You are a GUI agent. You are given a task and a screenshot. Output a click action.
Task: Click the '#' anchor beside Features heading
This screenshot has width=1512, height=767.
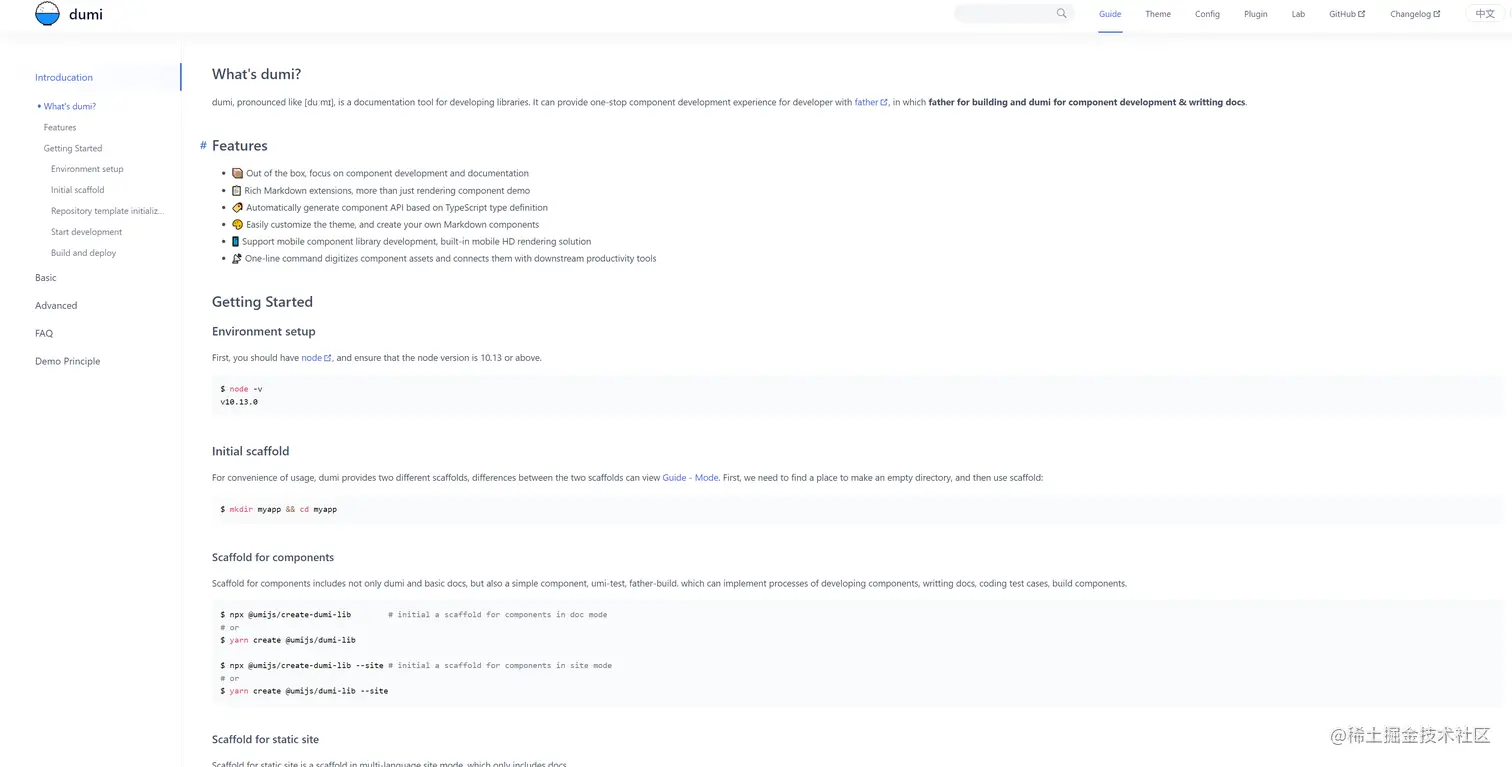pos(203,146)
